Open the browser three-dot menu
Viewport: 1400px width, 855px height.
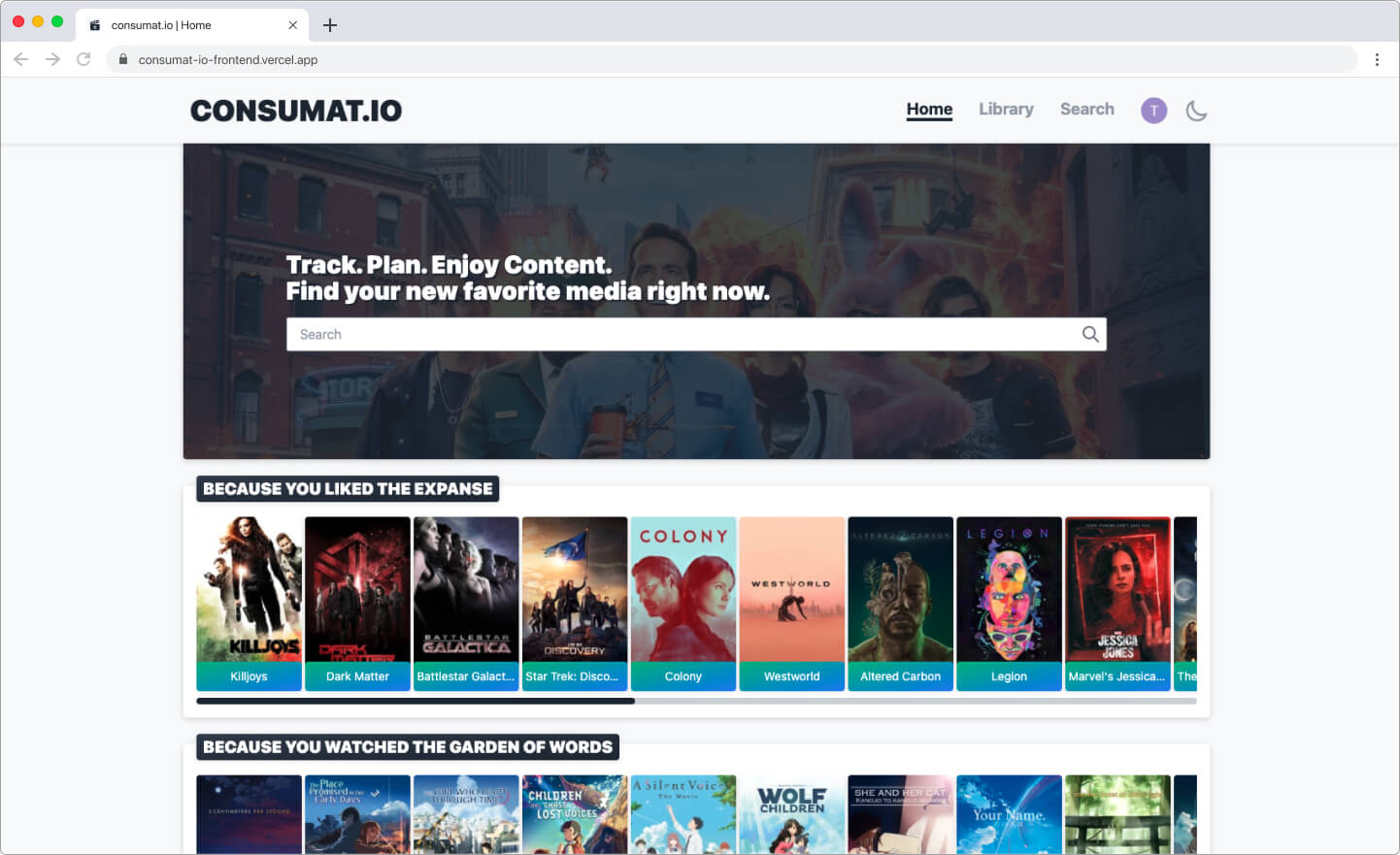1377,59
